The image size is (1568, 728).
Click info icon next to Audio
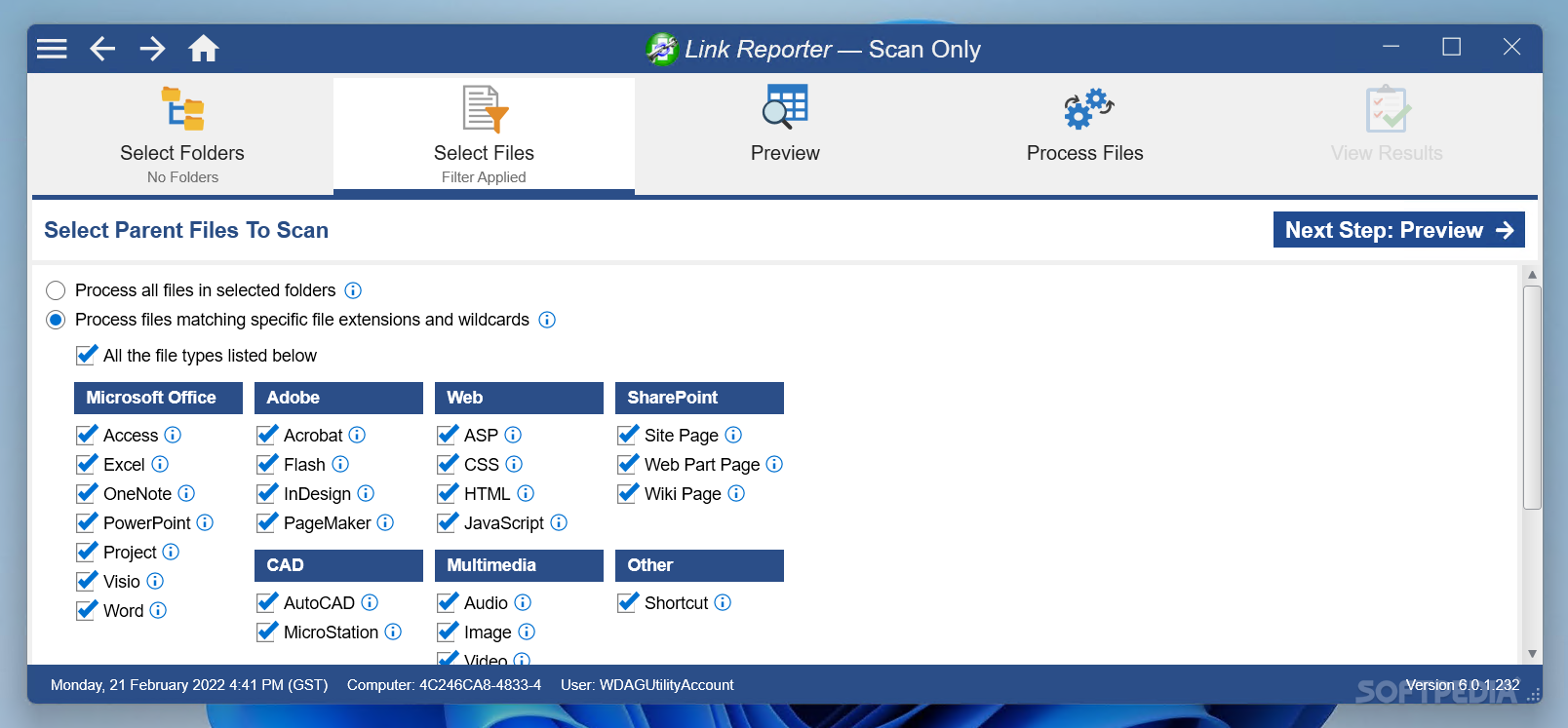[523, 602]
